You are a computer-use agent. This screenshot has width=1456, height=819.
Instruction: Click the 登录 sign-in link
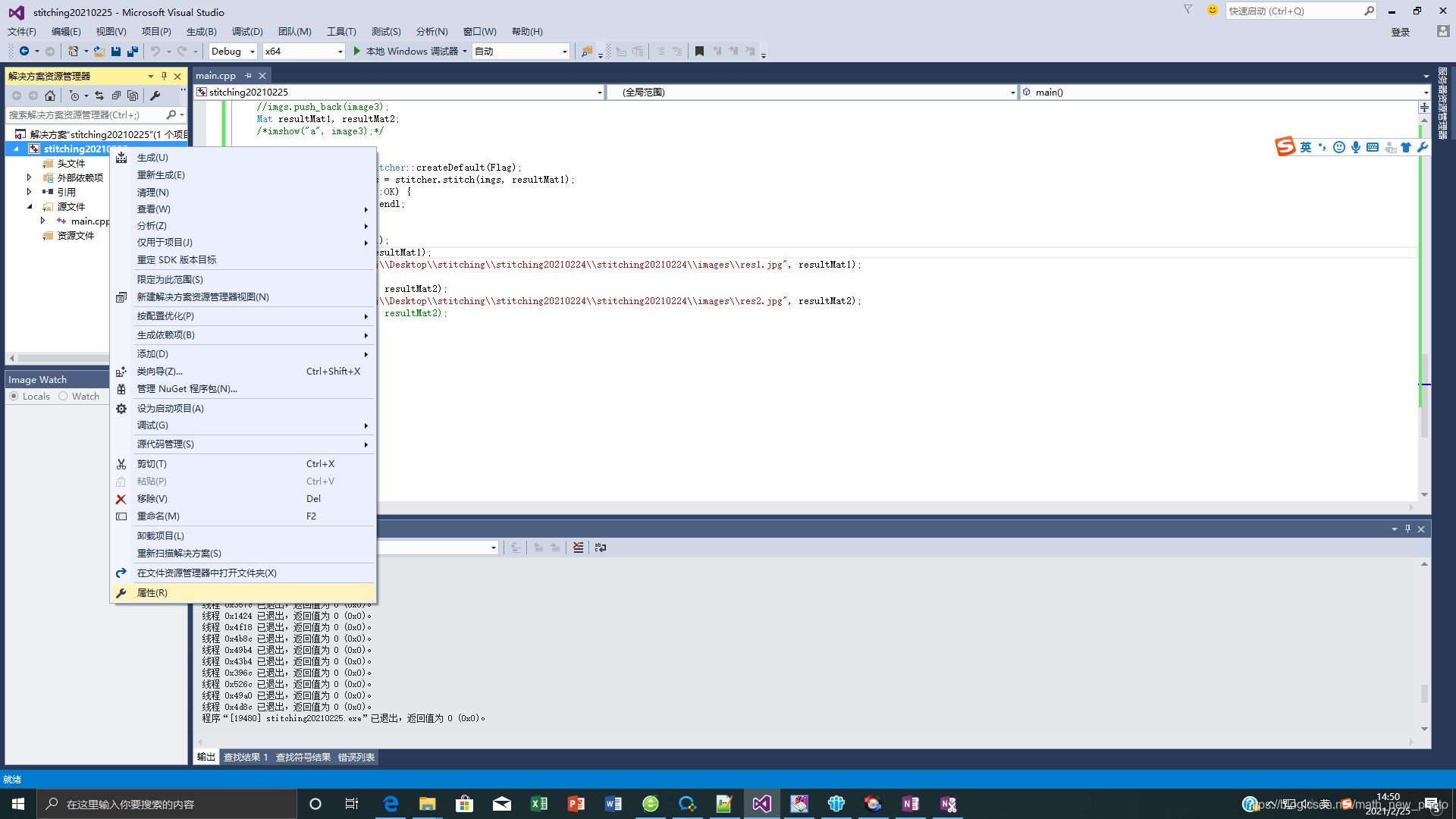click(x=1401, y=32)
